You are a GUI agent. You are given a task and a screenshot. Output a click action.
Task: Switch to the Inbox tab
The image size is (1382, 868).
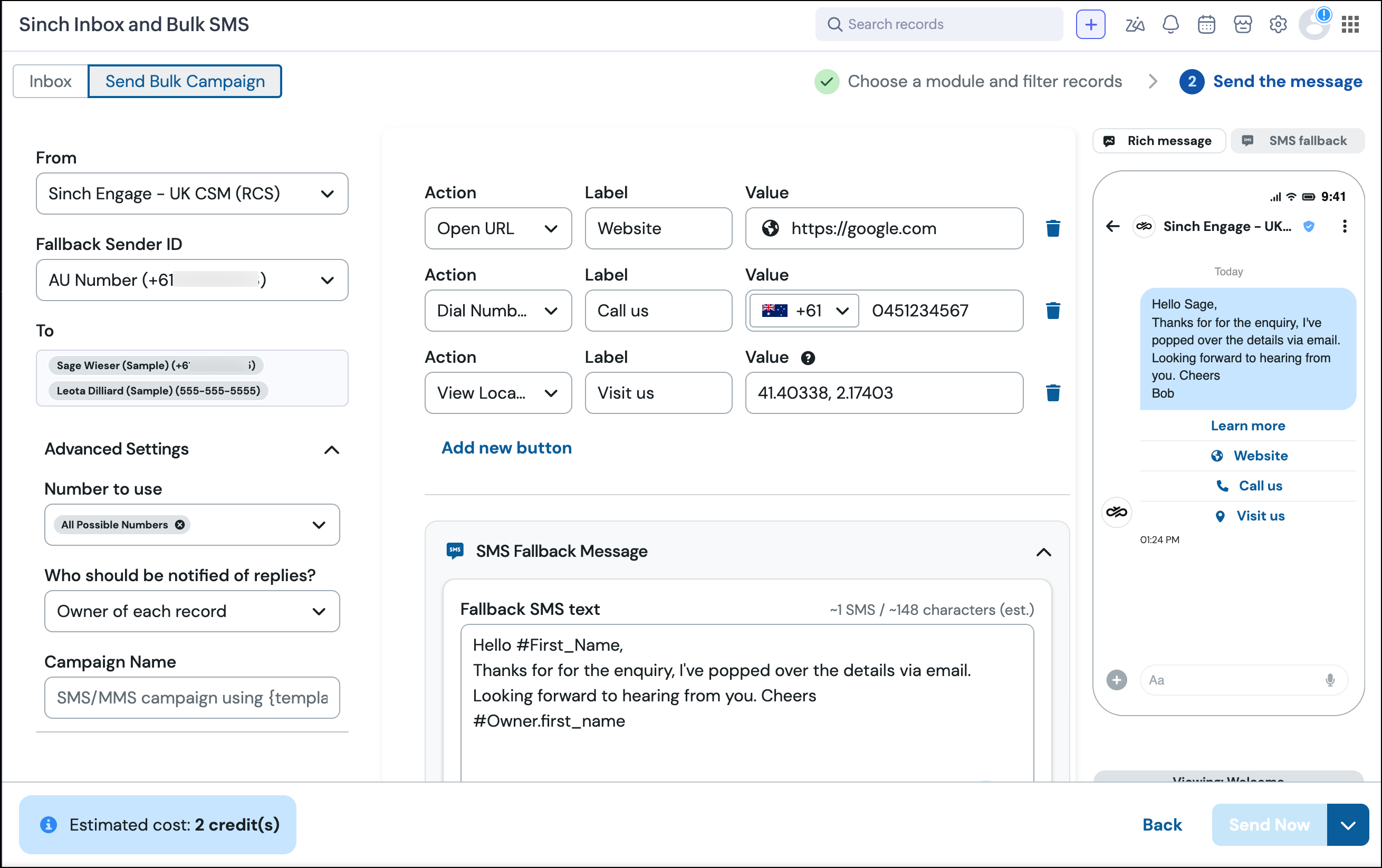point(51,81)
